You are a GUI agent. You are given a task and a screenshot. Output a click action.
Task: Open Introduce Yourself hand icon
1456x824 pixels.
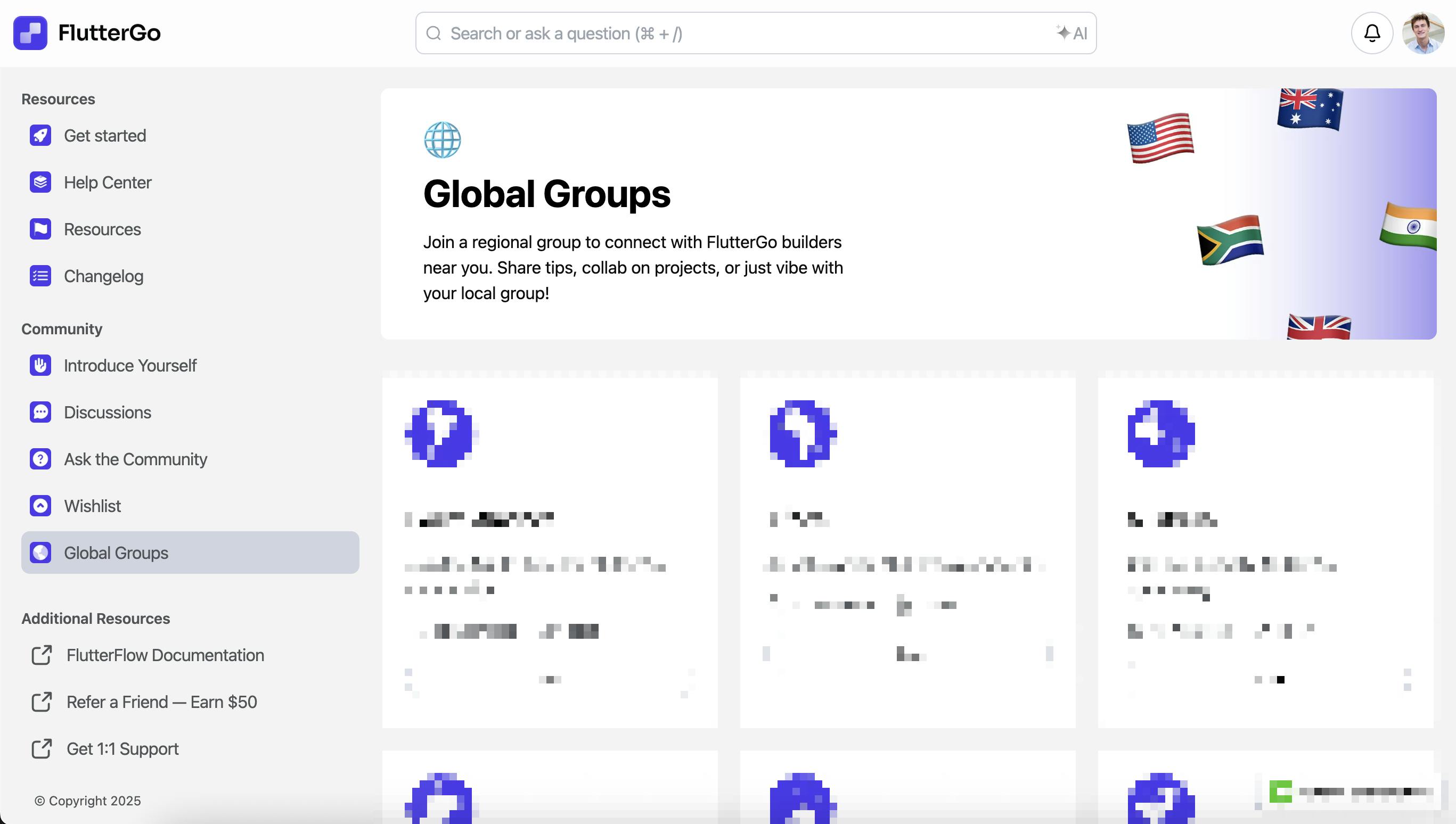coord(40,366)
